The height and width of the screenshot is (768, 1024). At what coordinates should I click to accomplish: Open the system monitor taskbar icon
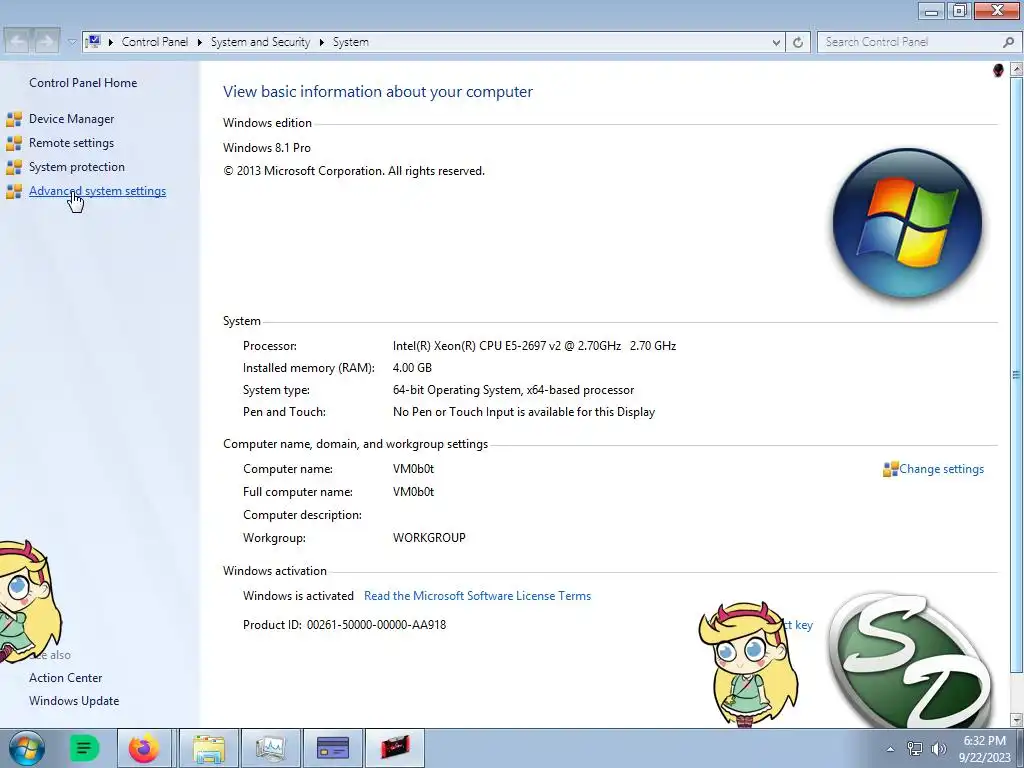tap(270, 748)
